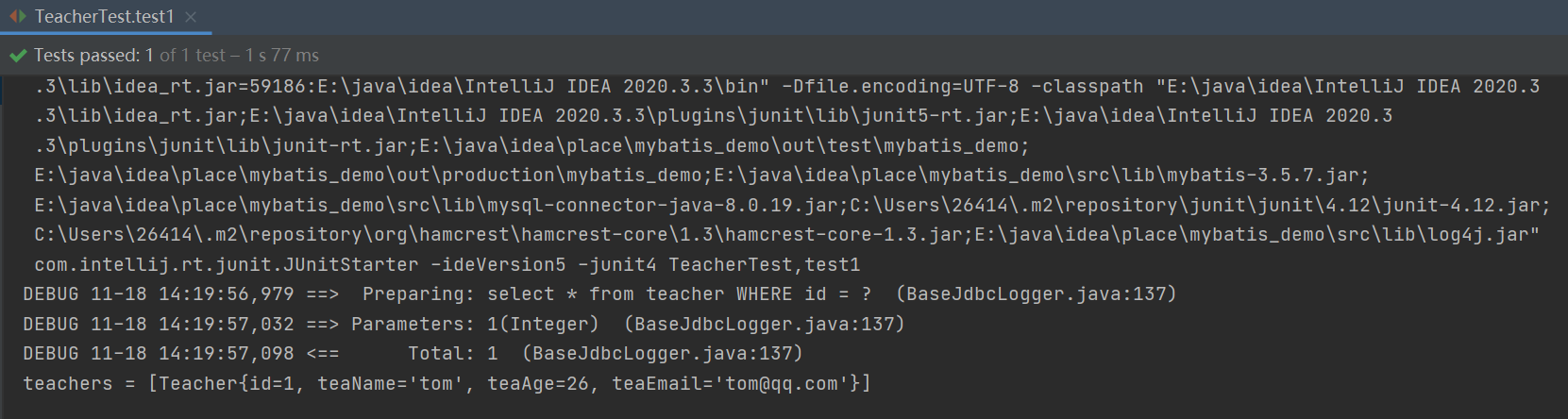Screen dimensions: 1568x419
Task: Click the JUnit icon on the TeacherTest.test1 tab
Action: click(17, 16)
